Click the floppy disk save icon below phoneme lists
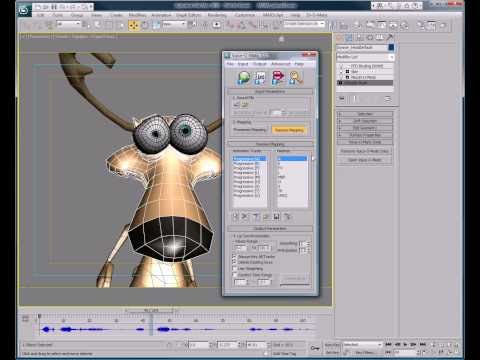This screenshot has width=480, height=360. point(276,217)
